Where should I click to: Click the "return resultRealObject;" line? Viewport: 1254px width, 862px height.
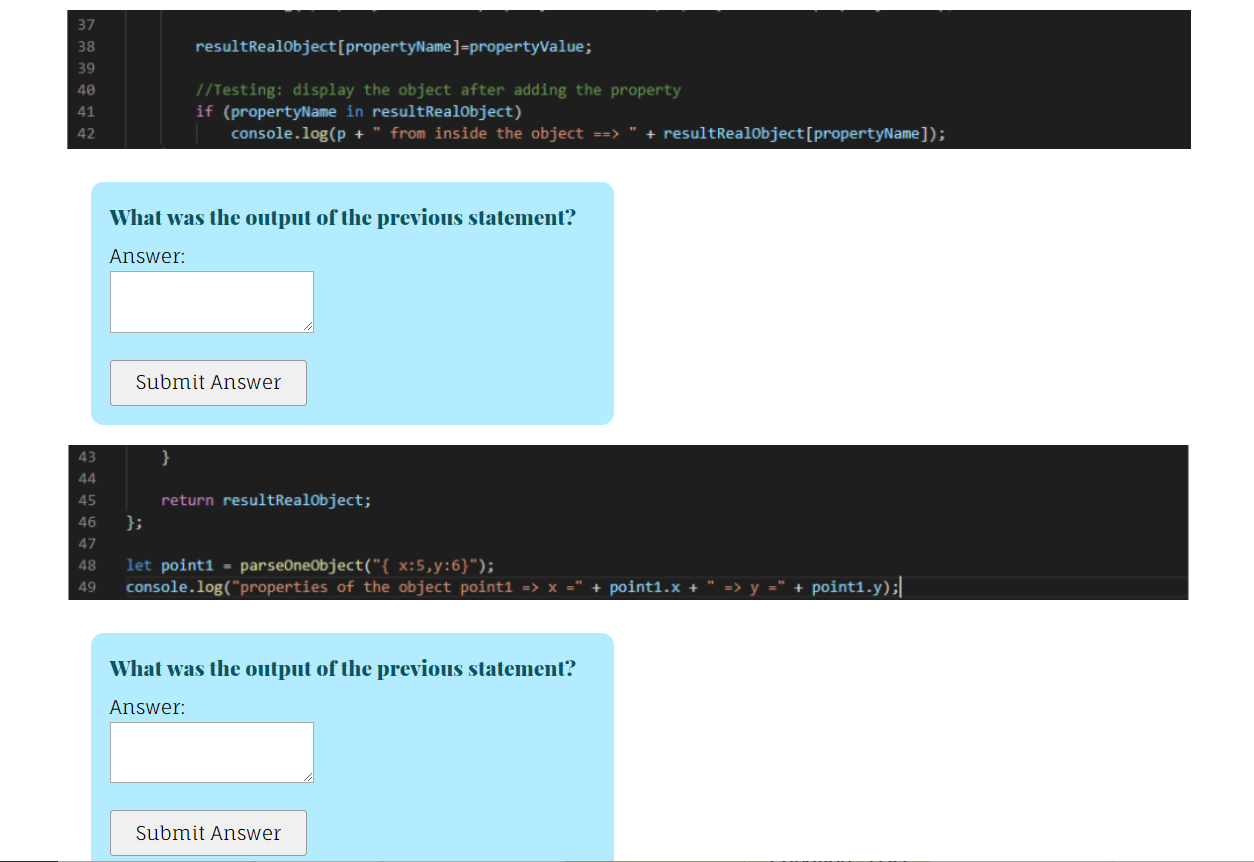(266, 500)
